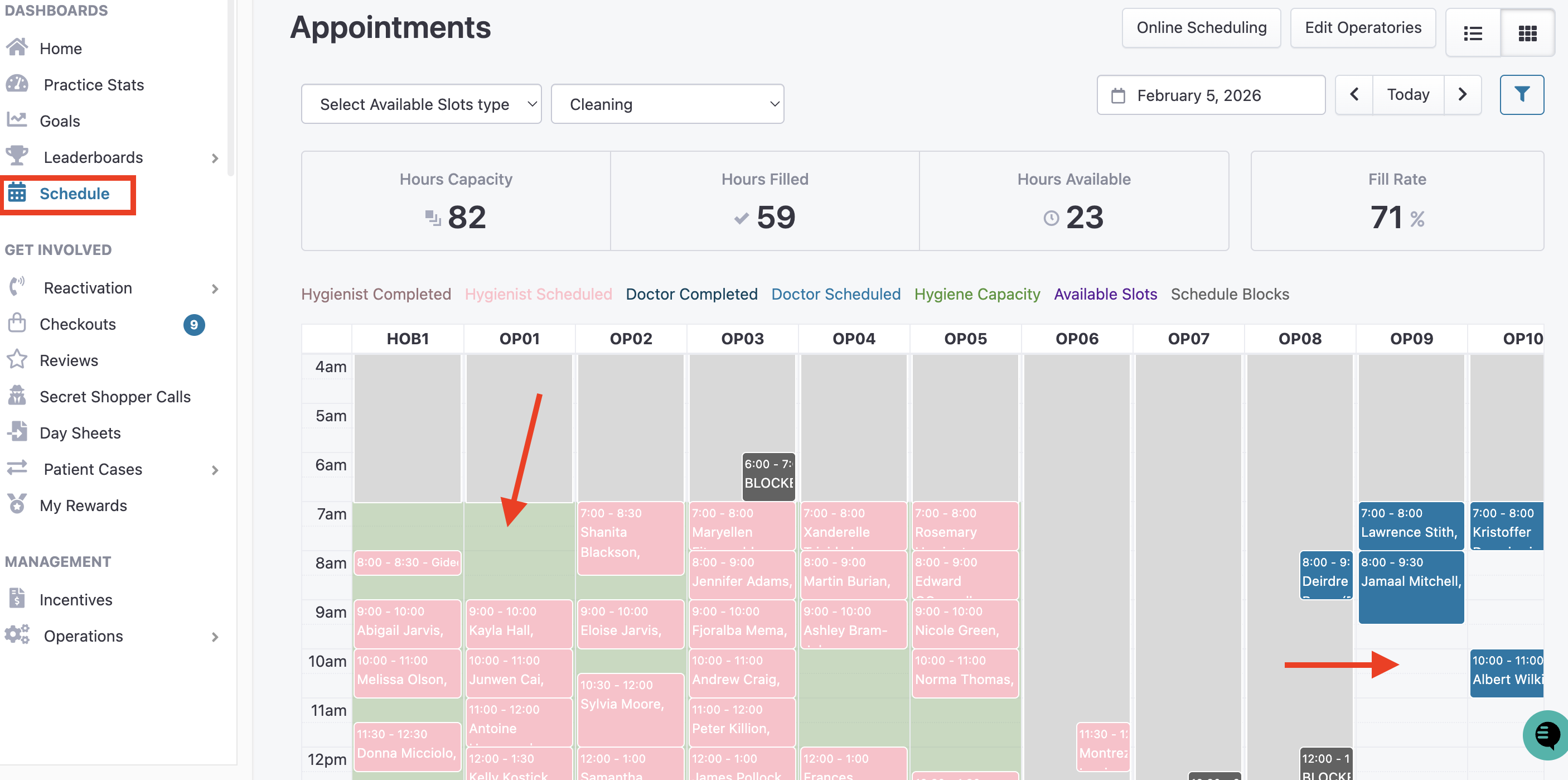Click the Incentives invoice icon
The image size is (1568, 780).
(17, 599)
